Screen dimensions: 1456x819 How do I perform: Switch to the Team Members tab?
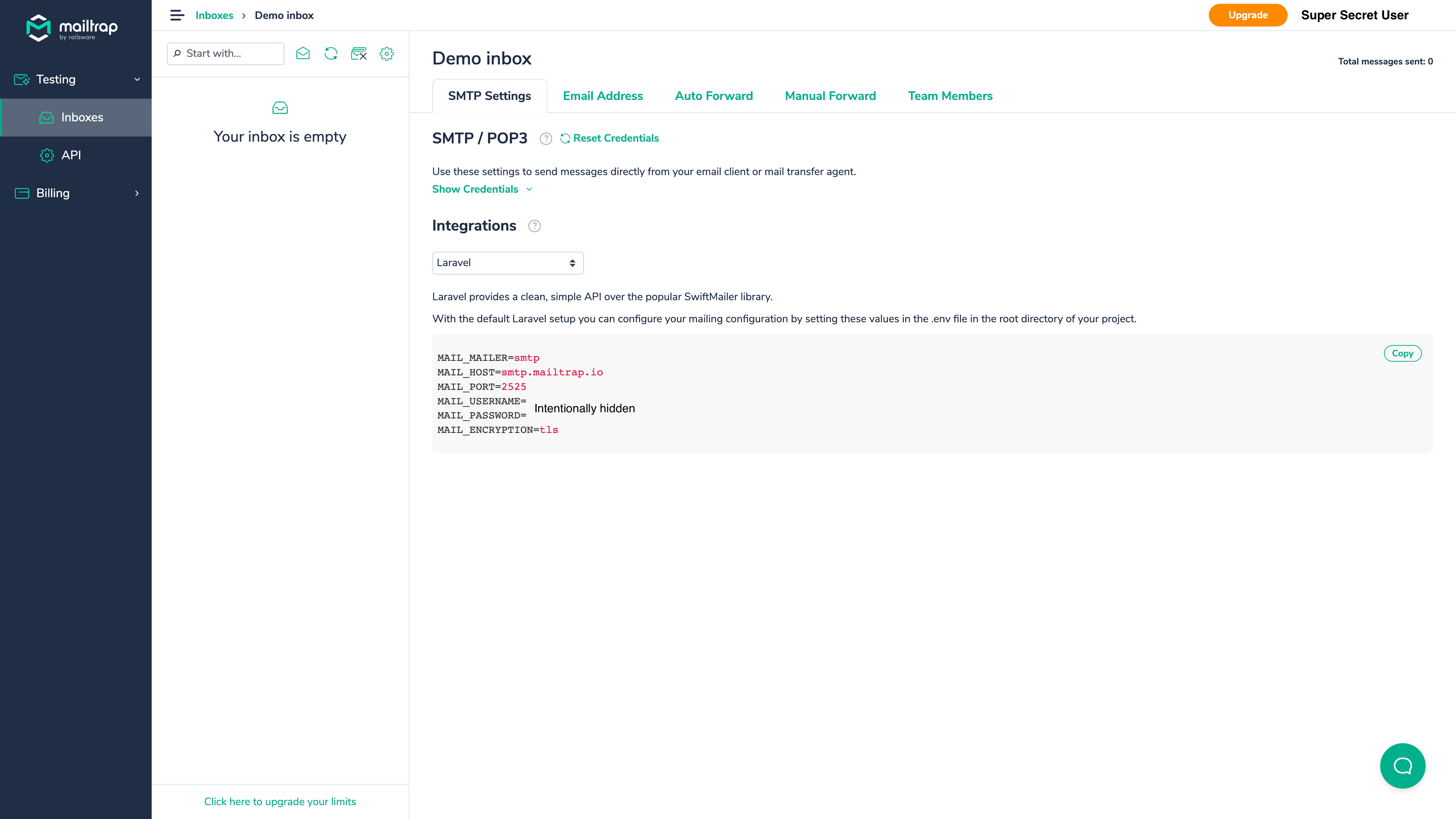point(950,96)
